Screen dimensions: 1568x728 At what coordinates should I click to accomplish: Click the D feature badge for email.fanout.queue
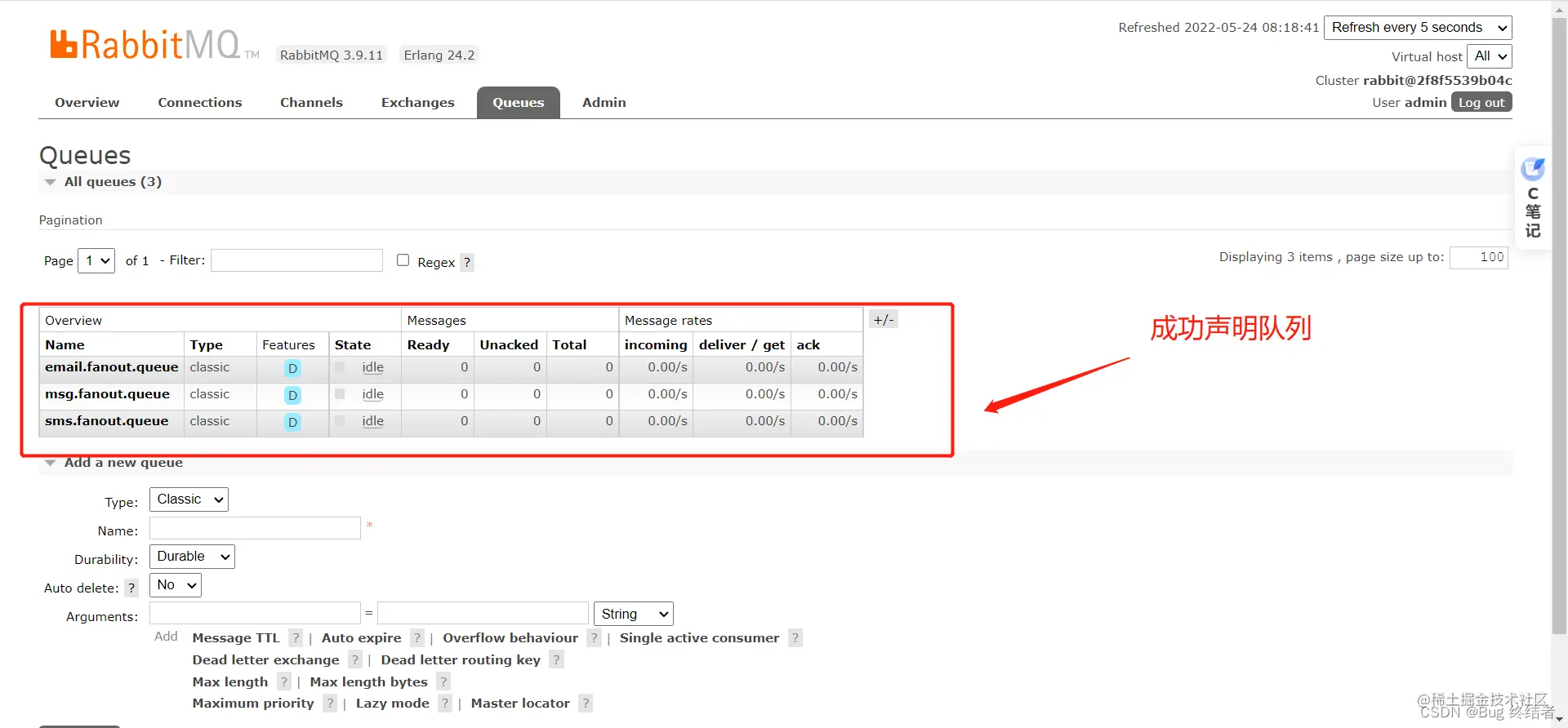[x=292, y=368]
